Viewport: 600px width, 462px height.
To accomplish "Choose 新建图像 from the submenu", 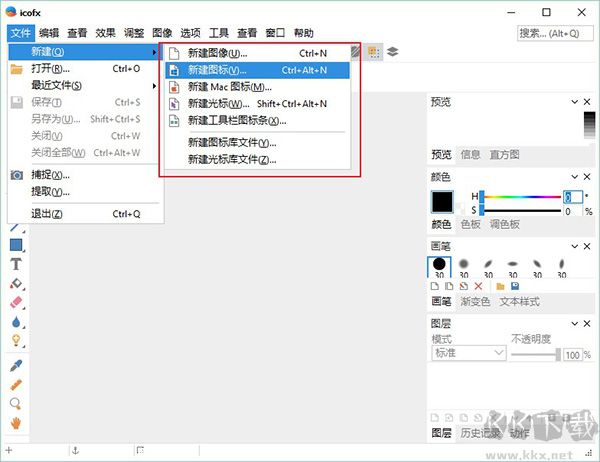I will [258, 53].
